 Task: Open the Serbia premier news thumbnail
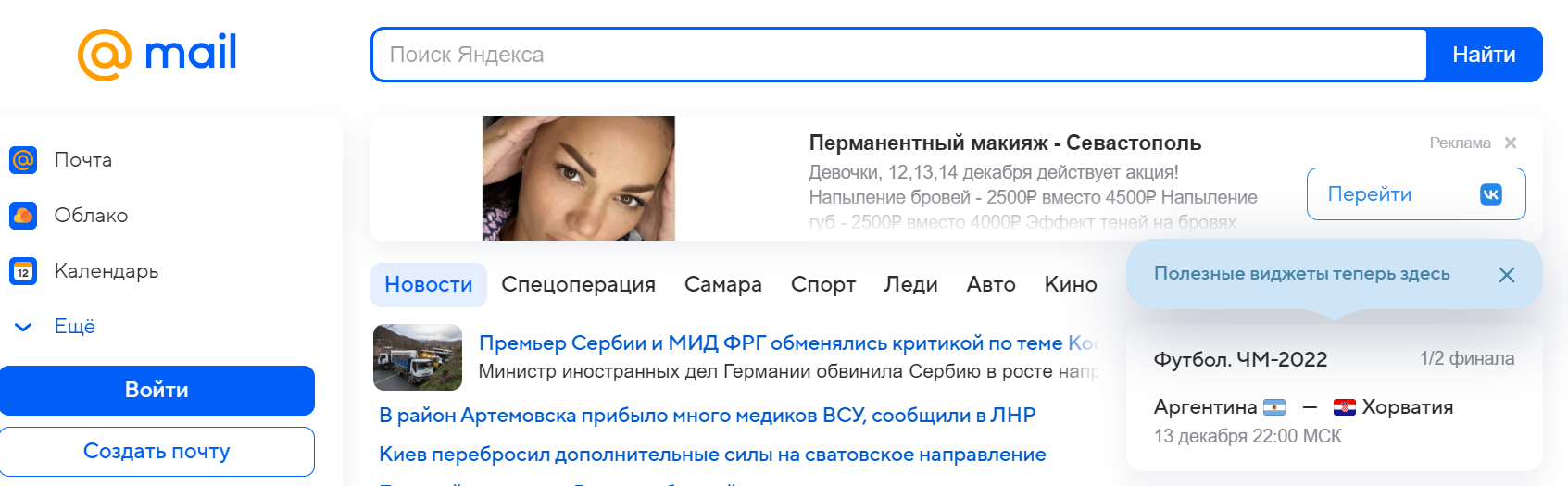418,357
